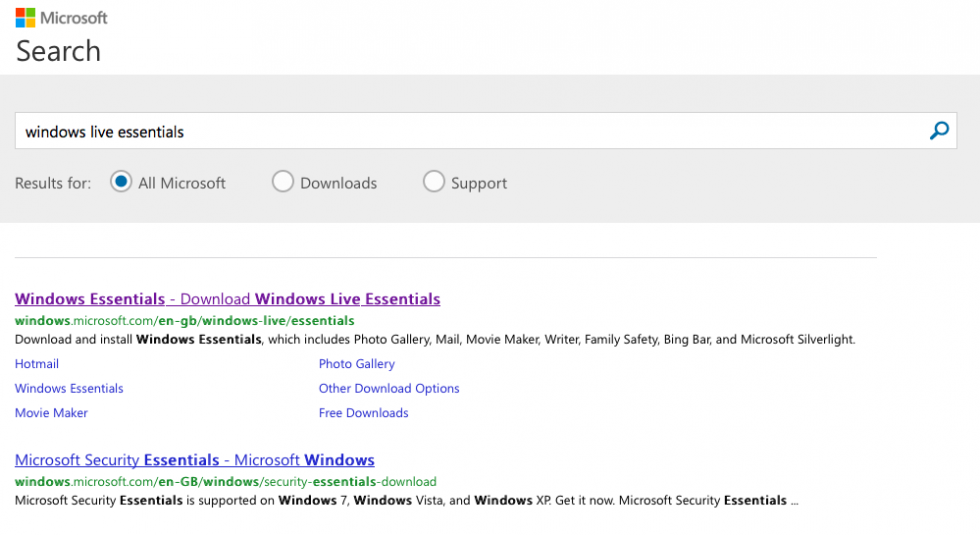
Task: Click the 'Results for:' label
Action: pos(53,183)
